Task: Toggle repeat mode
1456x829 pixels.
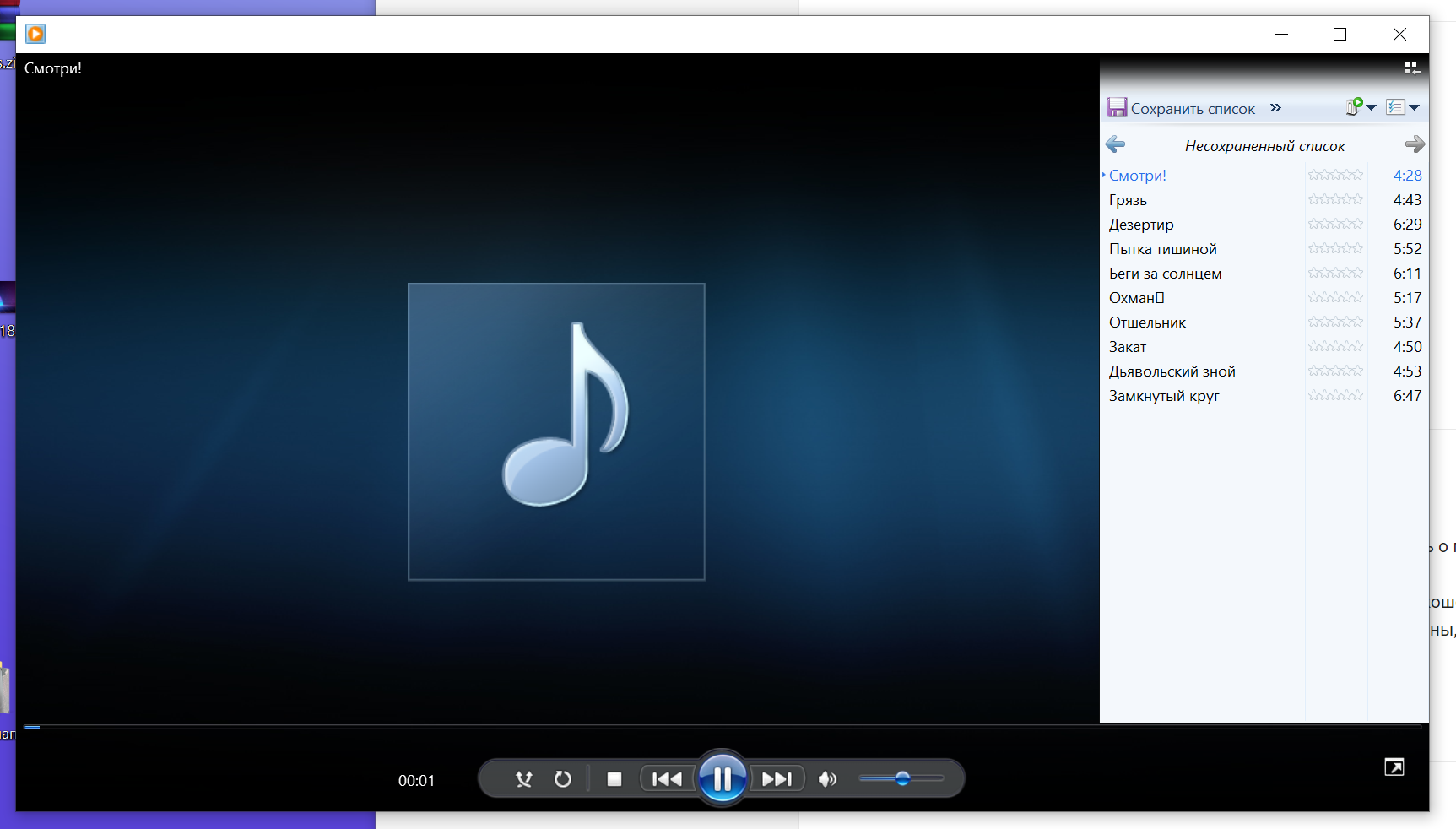Action: (563, 779)
